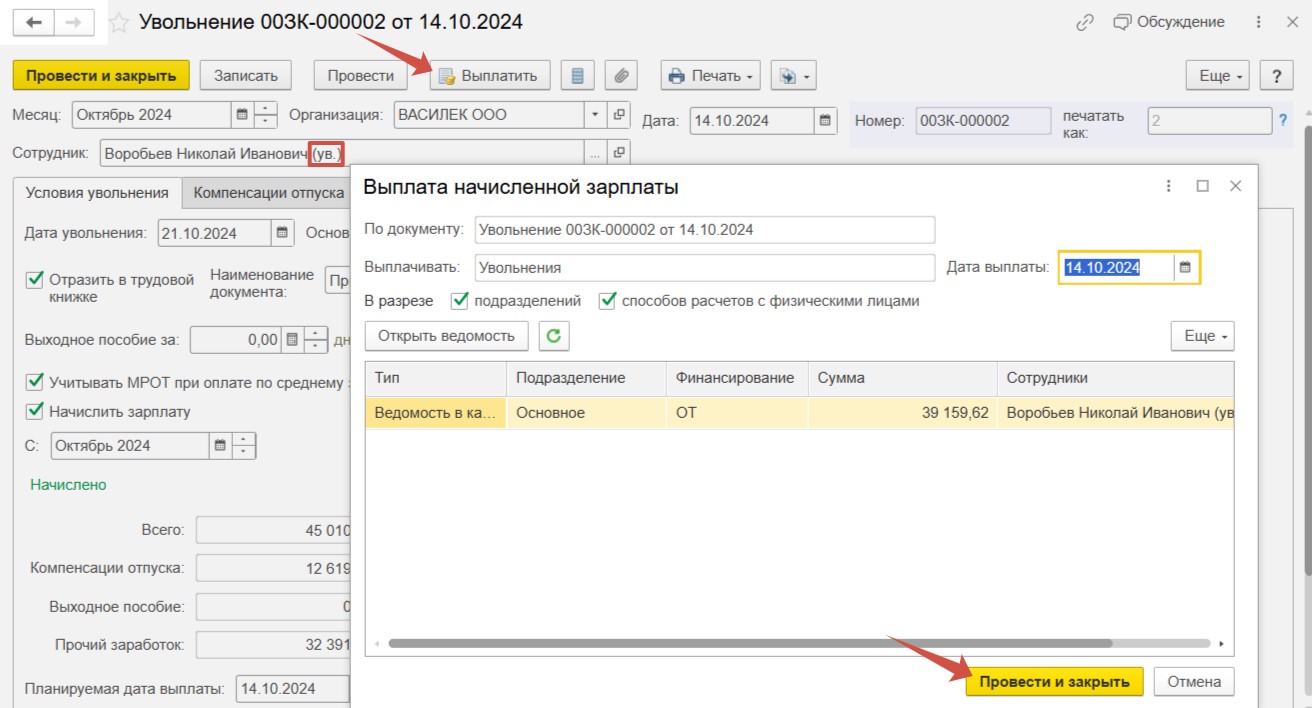Click the Открыть ведомость button
This screenshot has width=1312, height=708.
click(446, 336)
